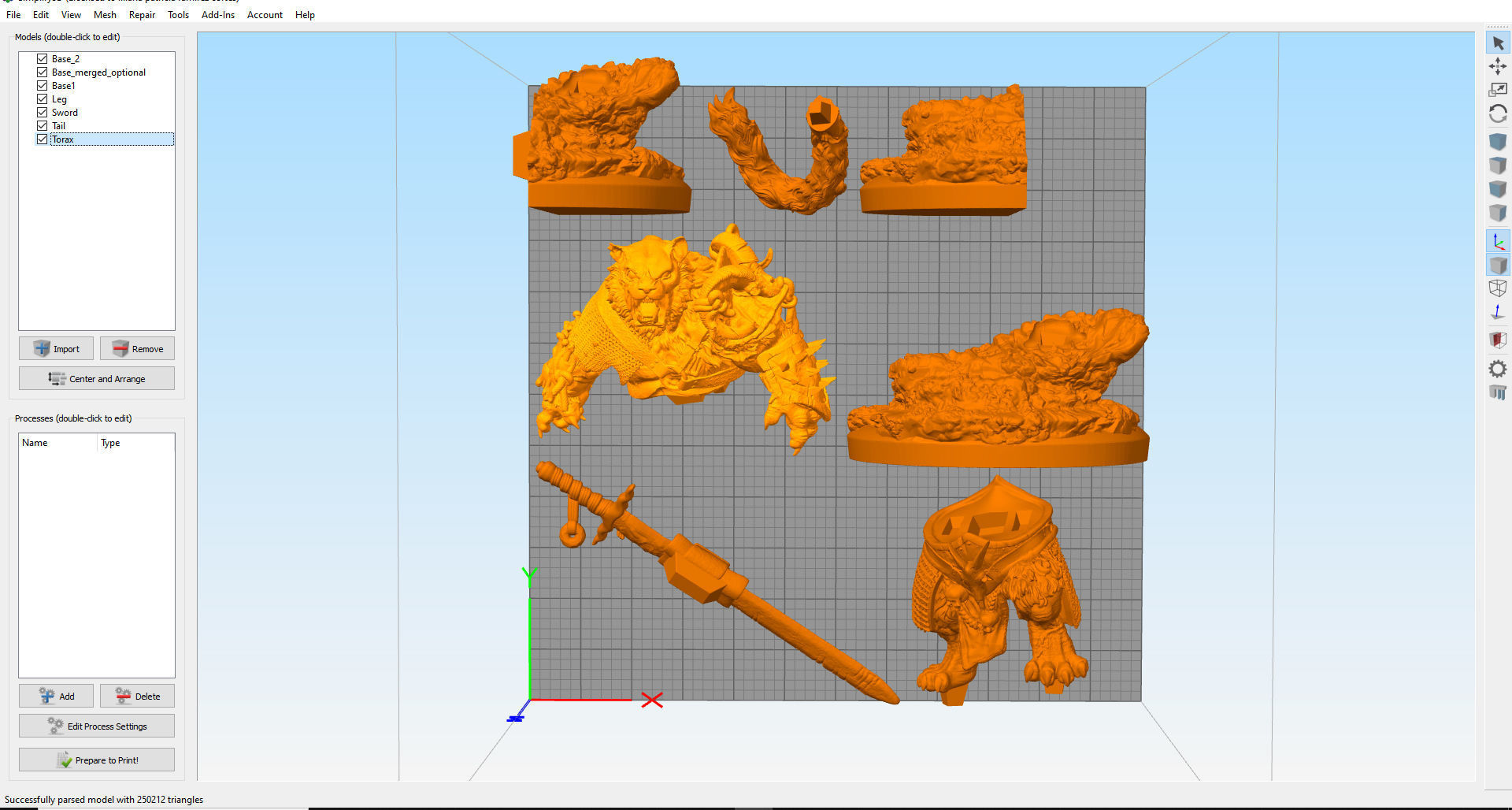Open the View menu
The image size is (1512, 810).
71,15
